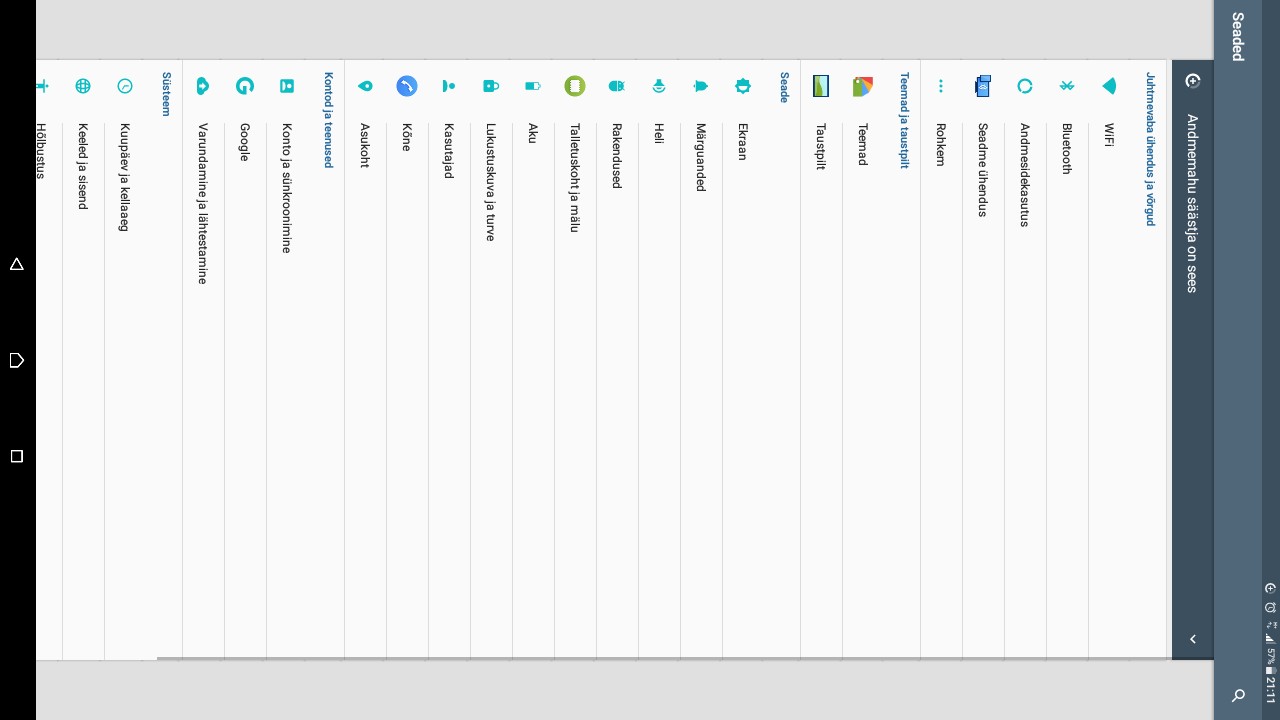The height and width of the screenshot is (720, 1280).
Task: Open Seadme ühendus label
Action: (983, 170)
